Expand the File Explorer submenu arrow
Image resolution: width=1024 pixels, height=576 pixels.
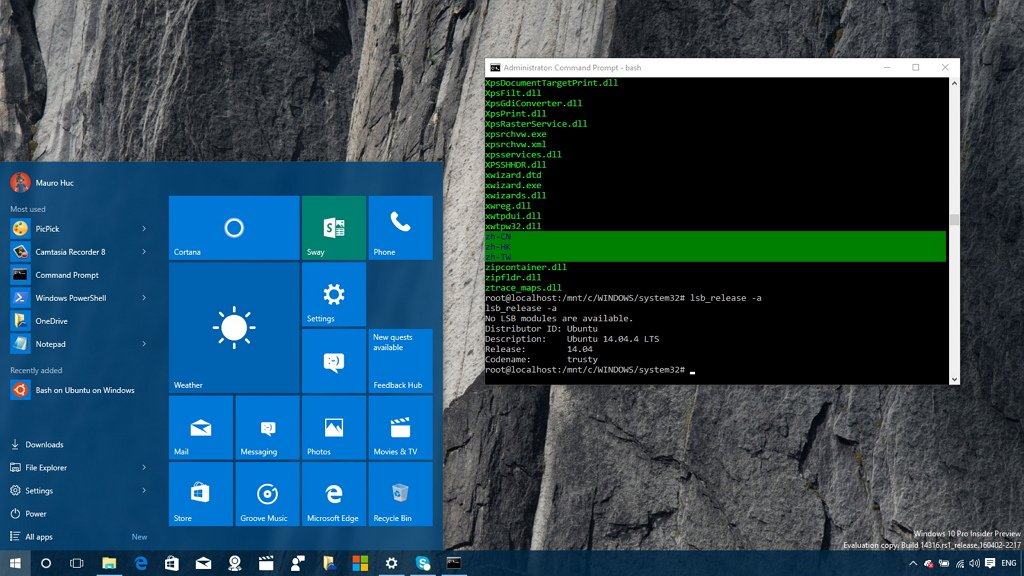144,467
